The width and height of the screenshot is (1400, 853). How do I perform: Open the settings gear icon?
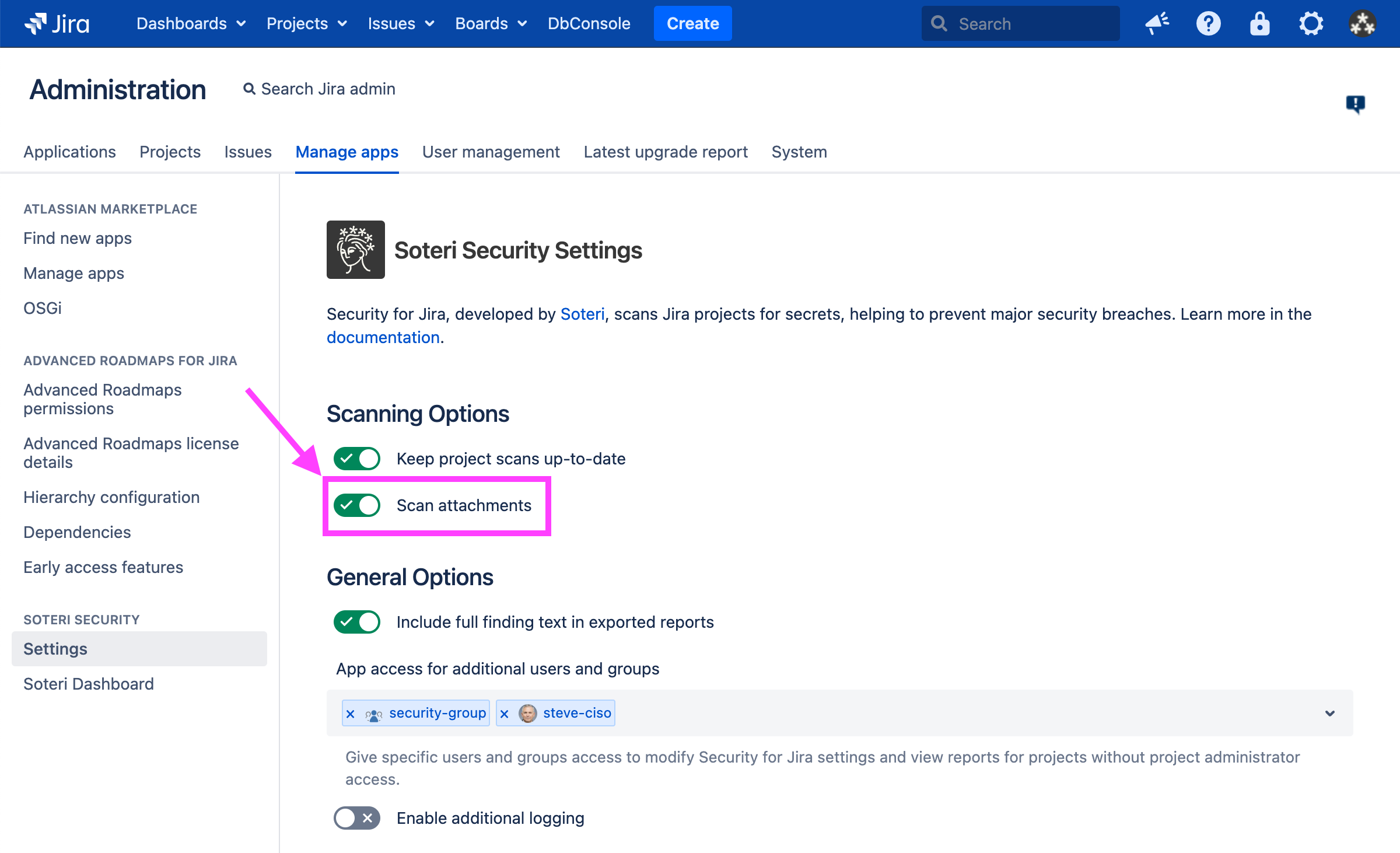click(1311, 23)
